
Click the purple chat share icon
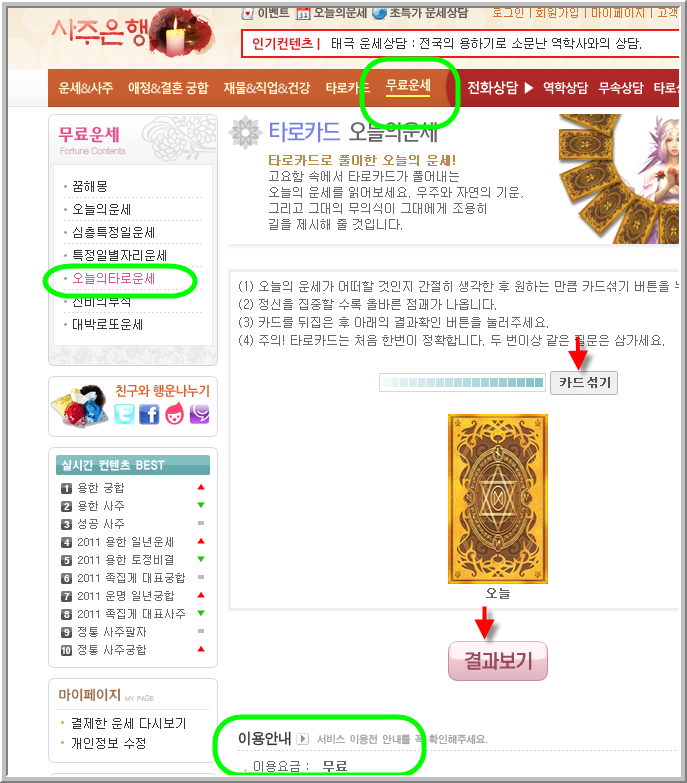point(199,414)
